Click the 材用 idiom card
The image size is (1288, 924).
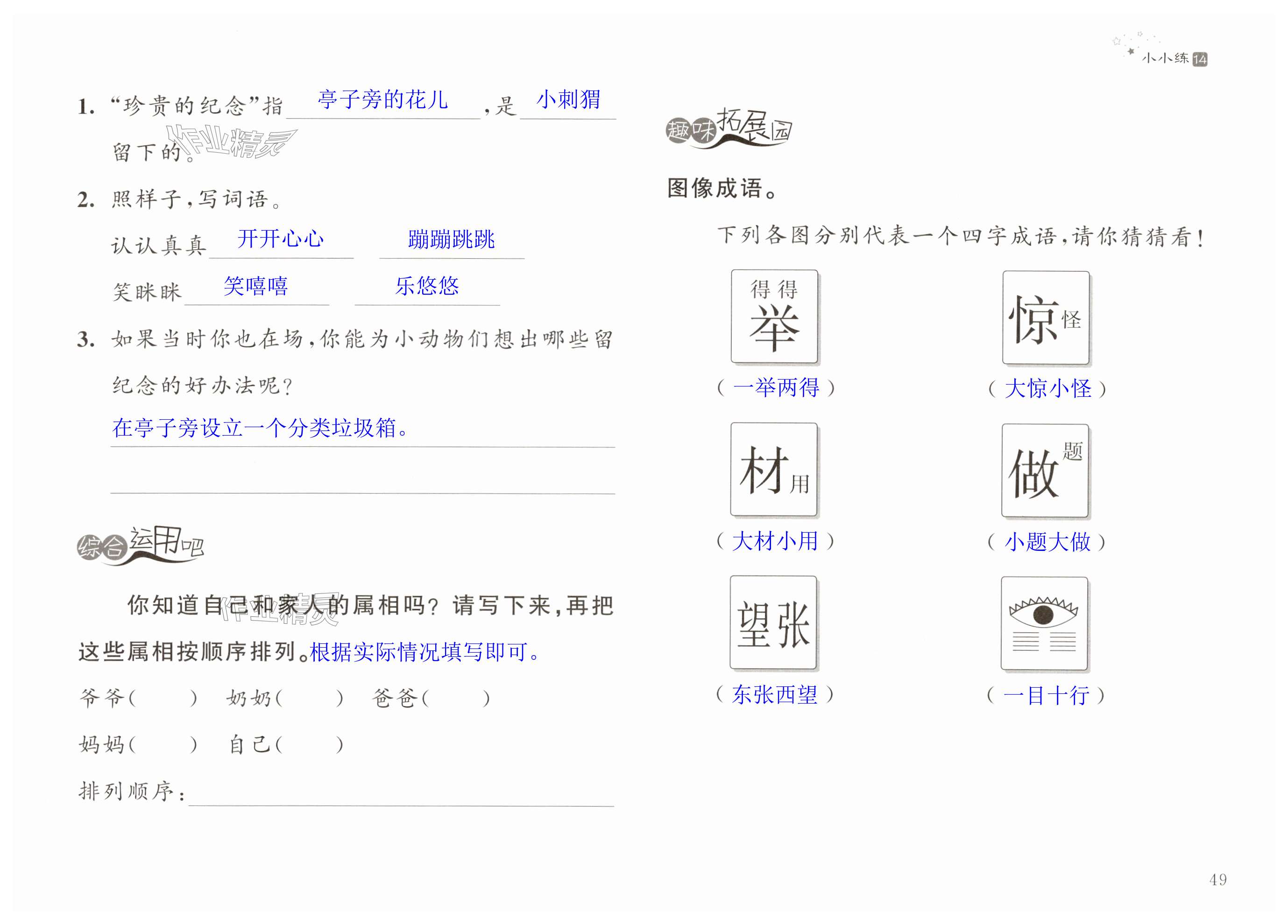coord(773,469)
